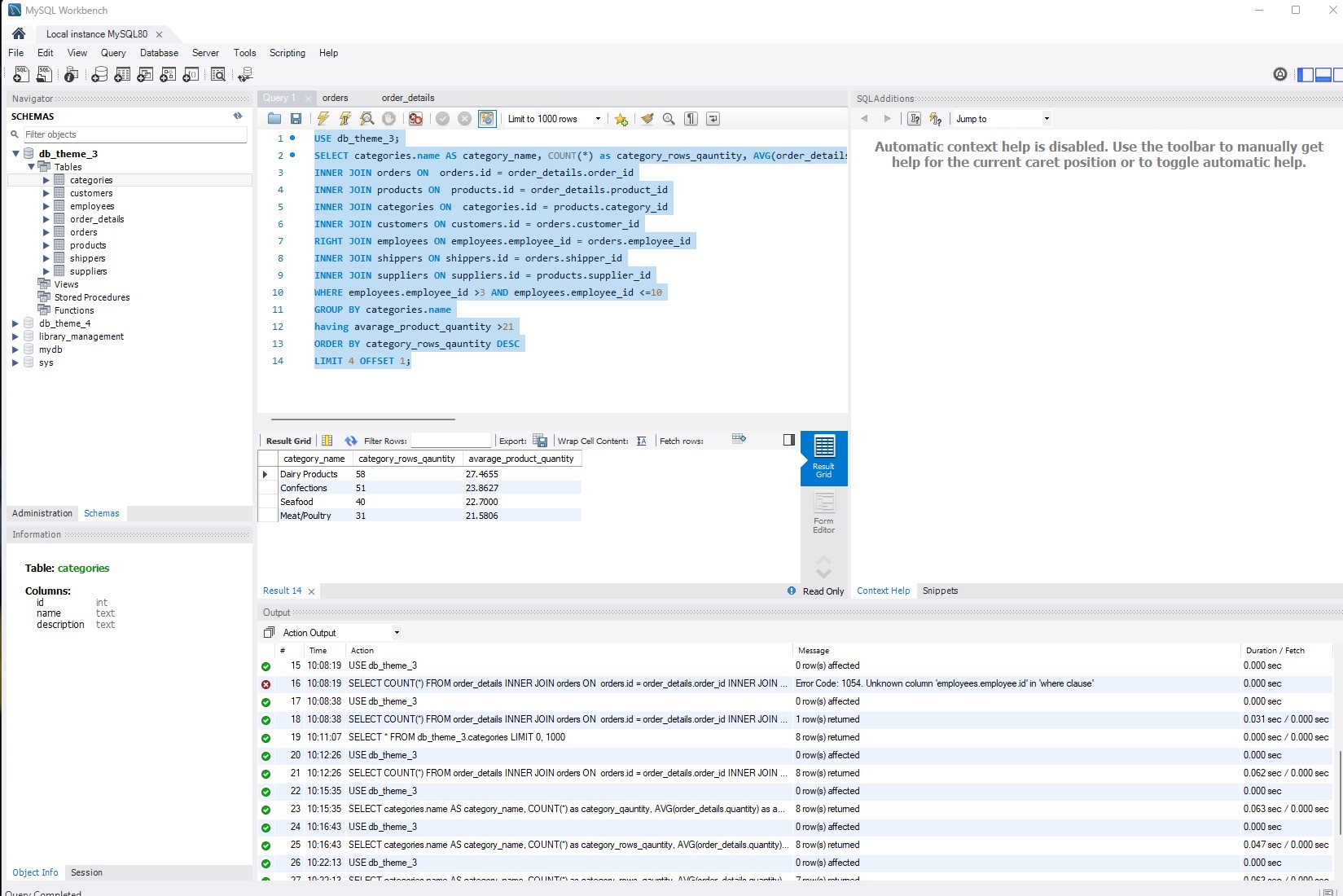Open Limit to 1000 rows dropdown
The height and width of the screenshot is (896, 1343).
point(598,119)
